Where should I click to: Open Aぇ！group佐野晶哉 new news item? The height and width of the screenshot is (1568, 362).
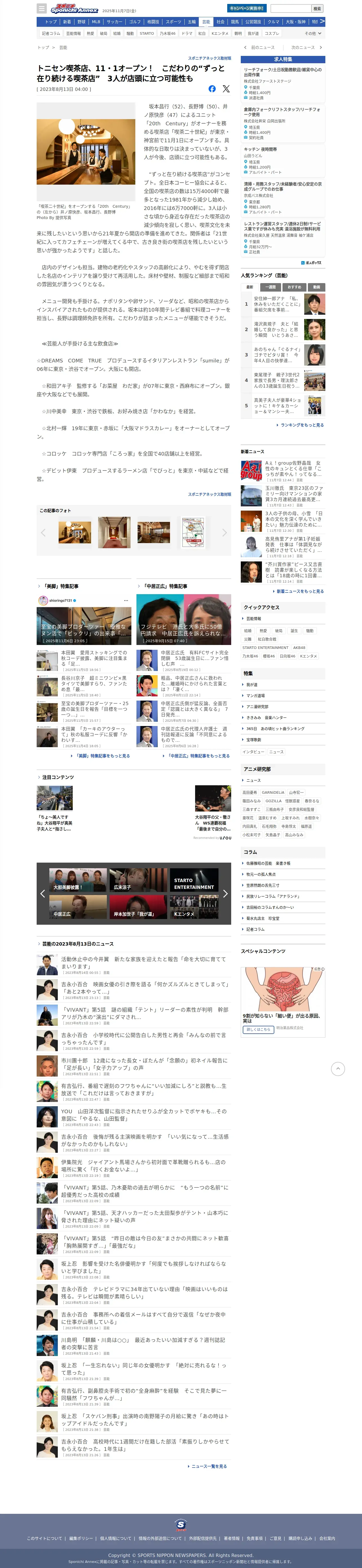point(283,471)
